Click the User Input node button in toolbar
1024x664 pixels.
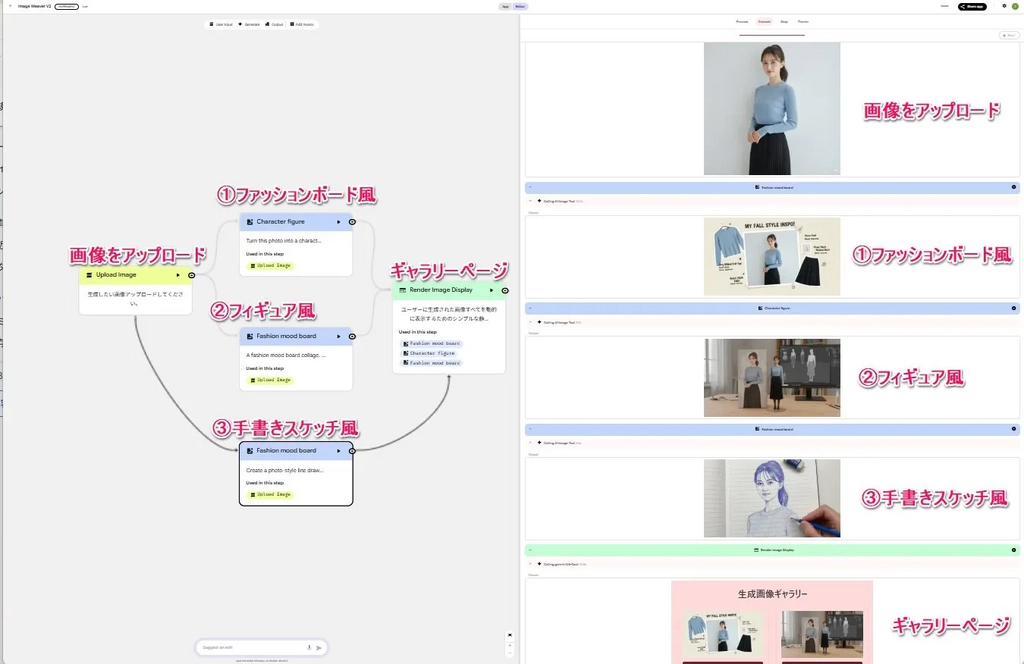tap(222, 24)
